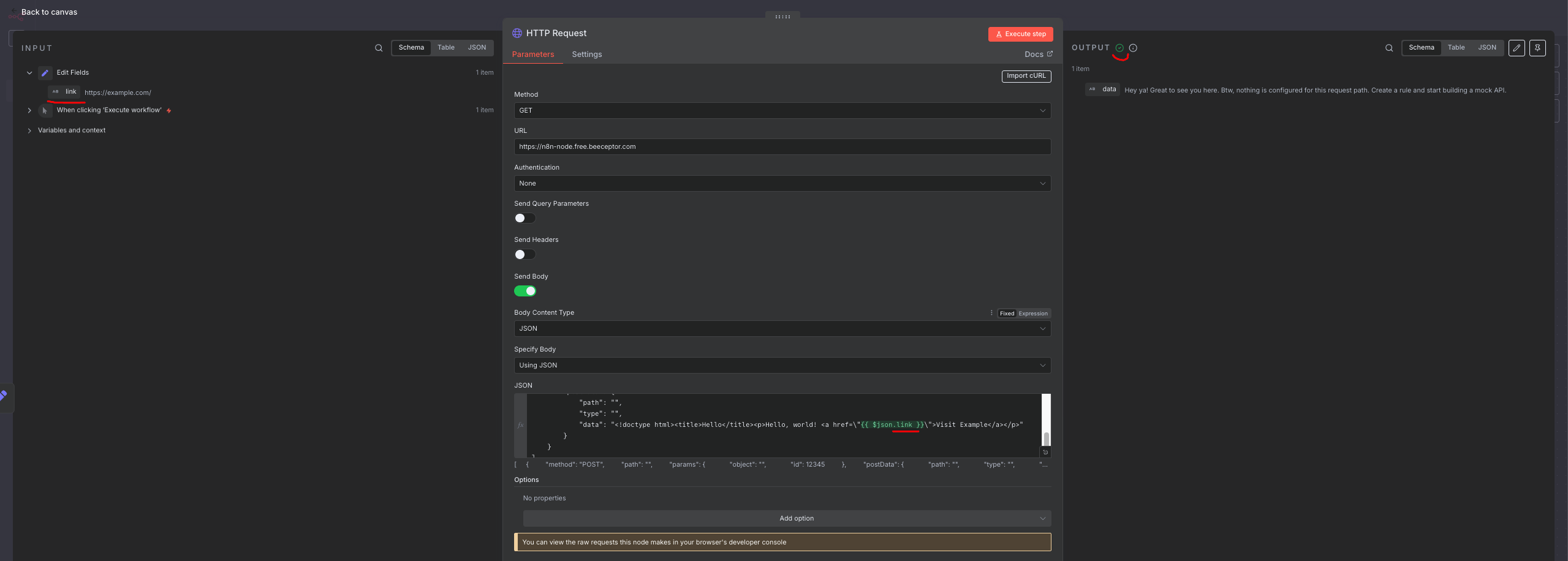
Task: Enable Send Query Parameters toggle
Action: tap(525, 219)
